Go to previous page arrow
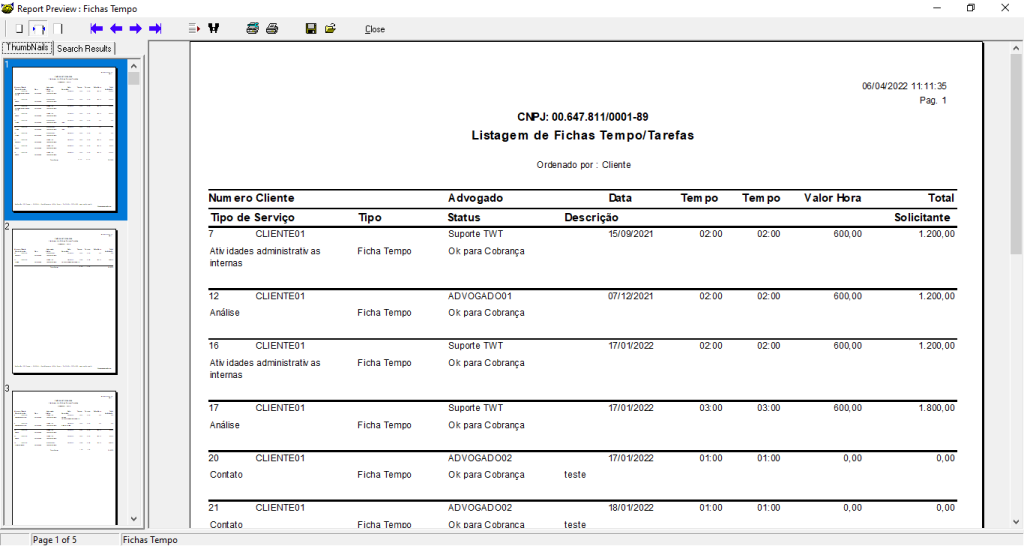 pos(116,29)
